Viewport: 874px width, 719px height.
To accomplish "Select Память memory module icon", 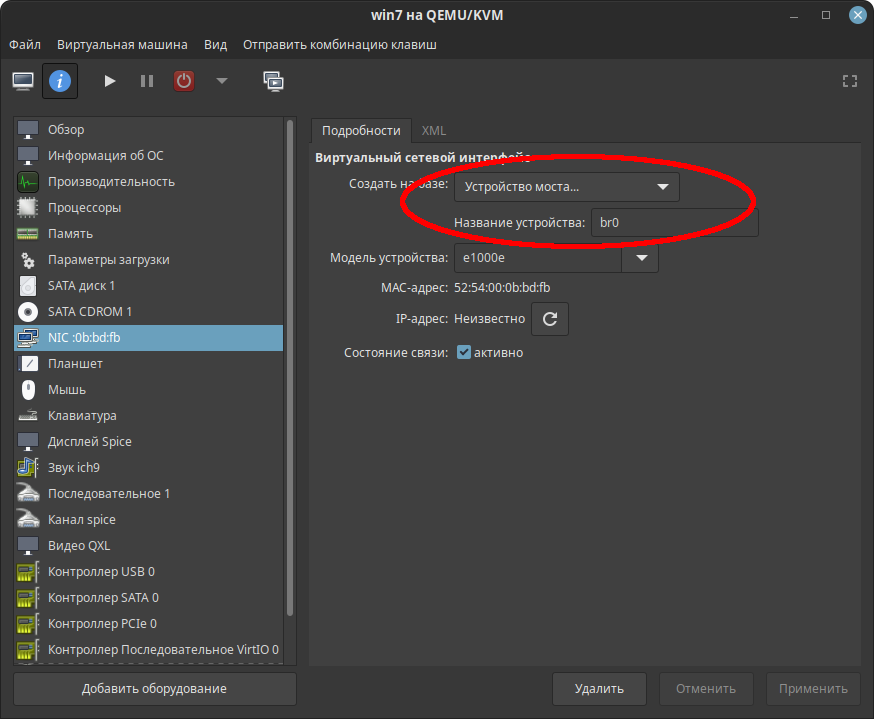I will [28, 234].
